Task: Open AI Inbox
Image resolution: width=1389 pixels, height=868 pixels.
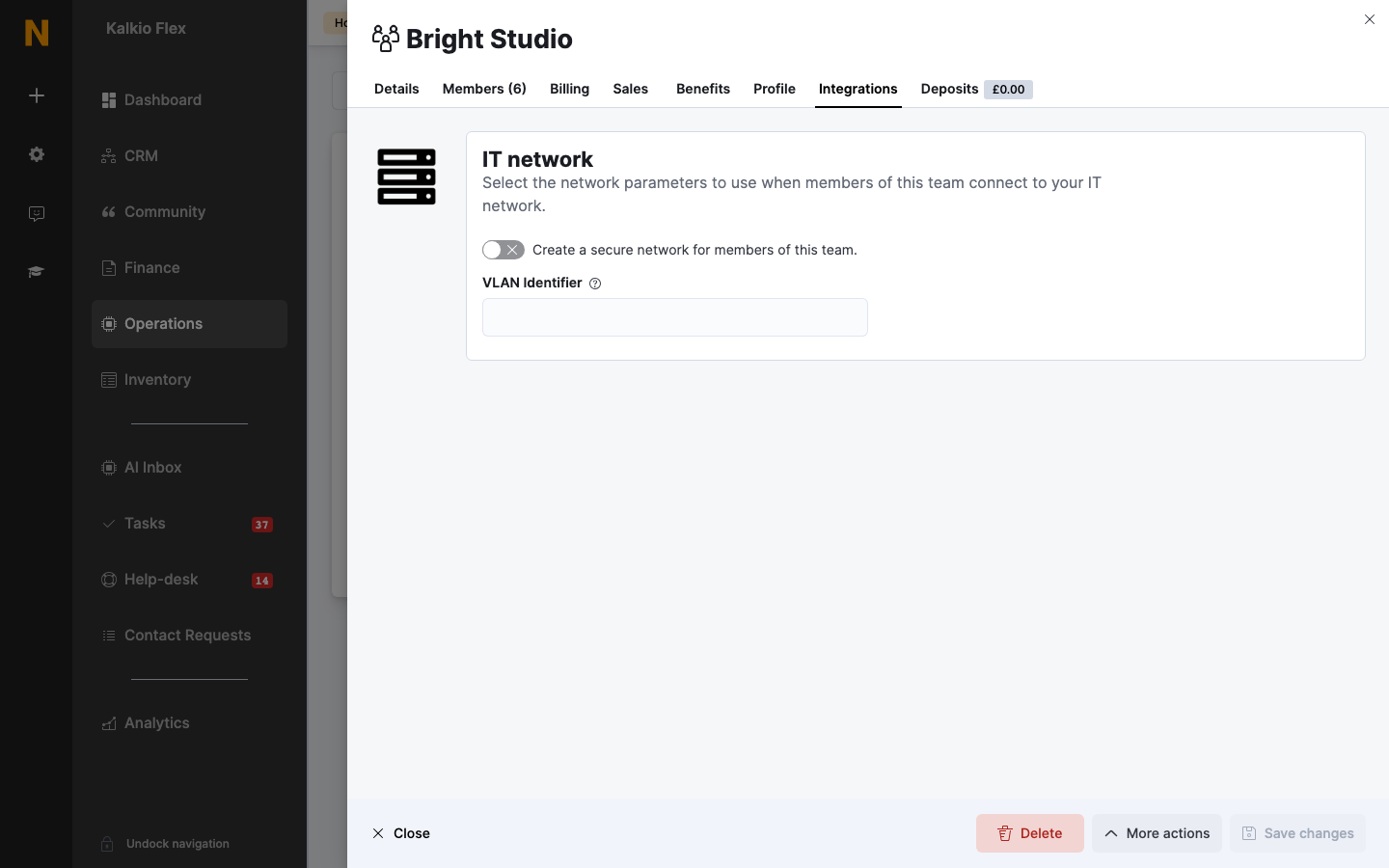Action: 189,468
